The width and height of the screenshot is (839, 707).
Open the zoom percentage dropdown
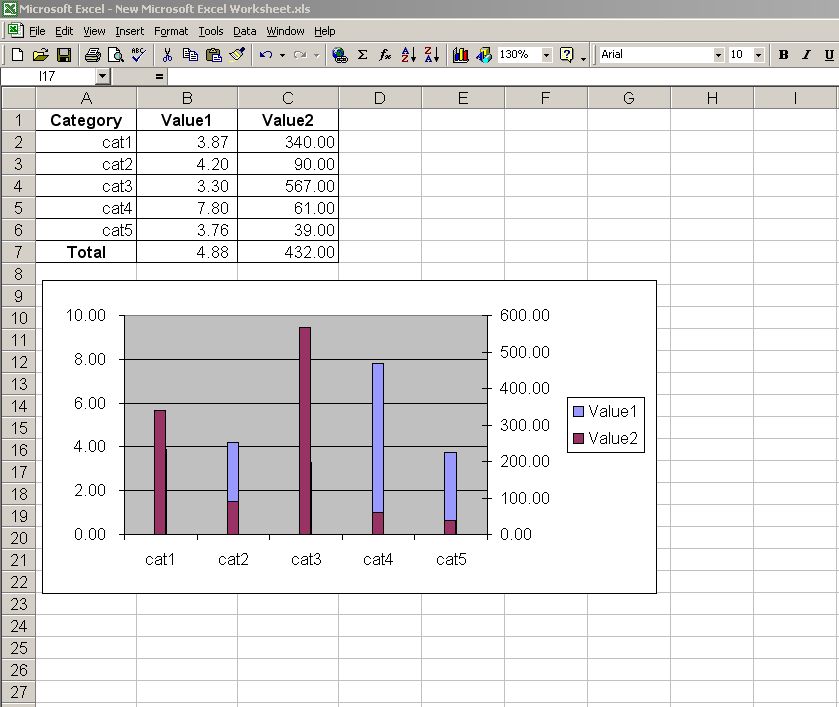546,55
